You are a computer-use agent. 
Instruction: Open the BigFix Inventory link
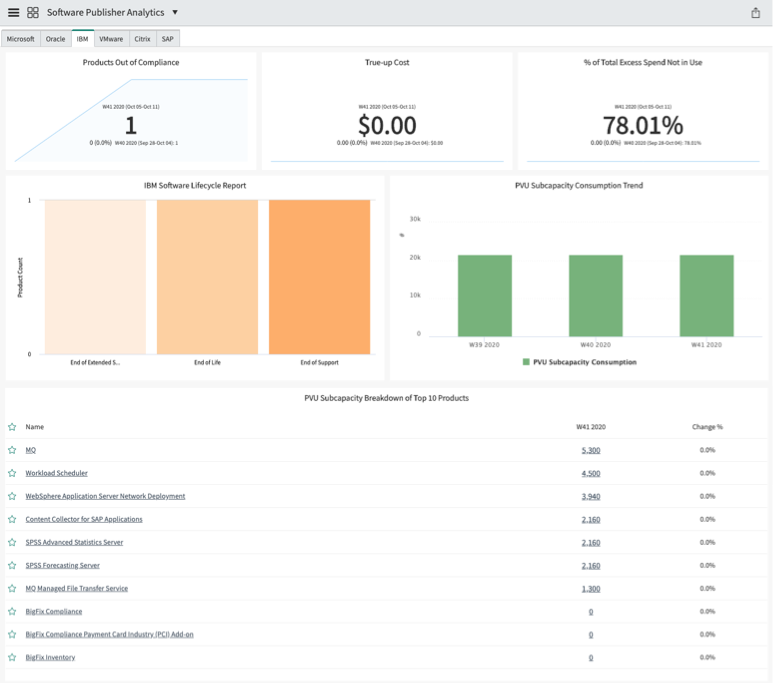coord(50,657)
